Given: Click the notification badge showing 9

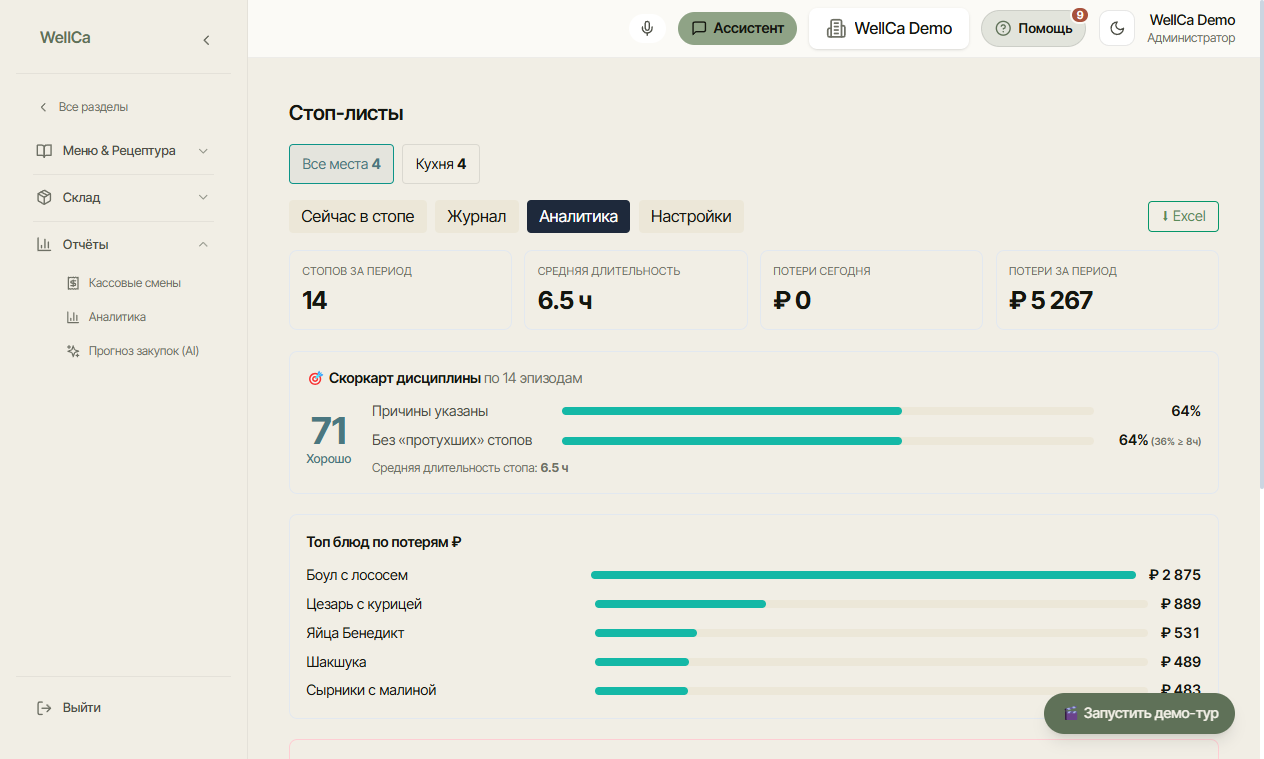Looking at the screenshot, I should pyautogui.click(x=1080, y=15).
